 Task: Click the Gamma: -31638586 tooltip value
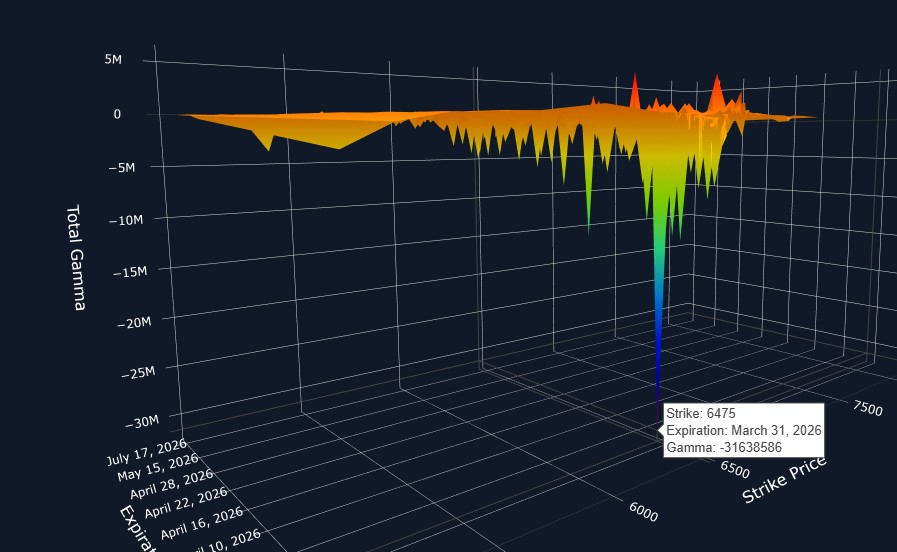click(724, 447)
